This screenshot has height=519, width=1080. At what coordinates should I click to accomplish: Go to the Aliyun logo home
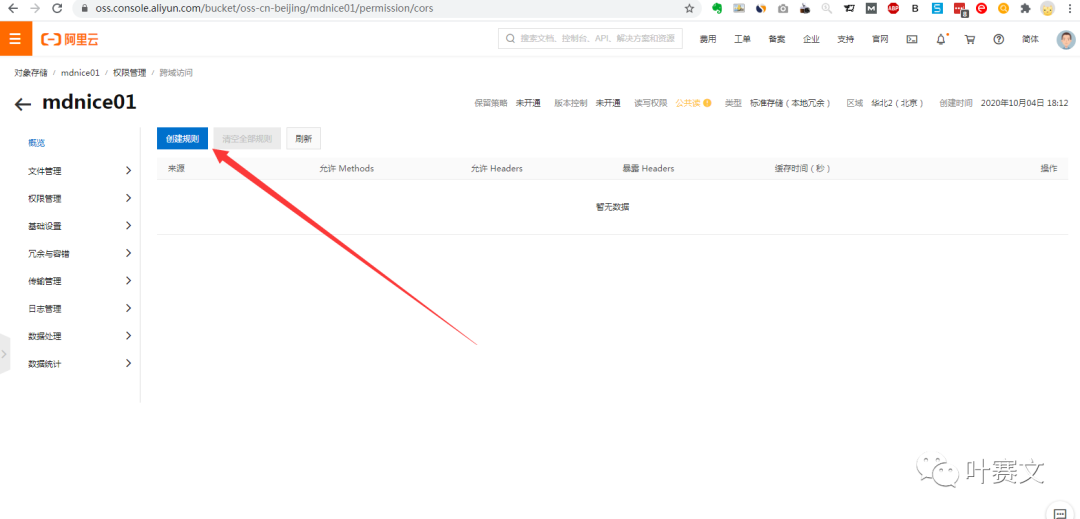click(70, 40)
